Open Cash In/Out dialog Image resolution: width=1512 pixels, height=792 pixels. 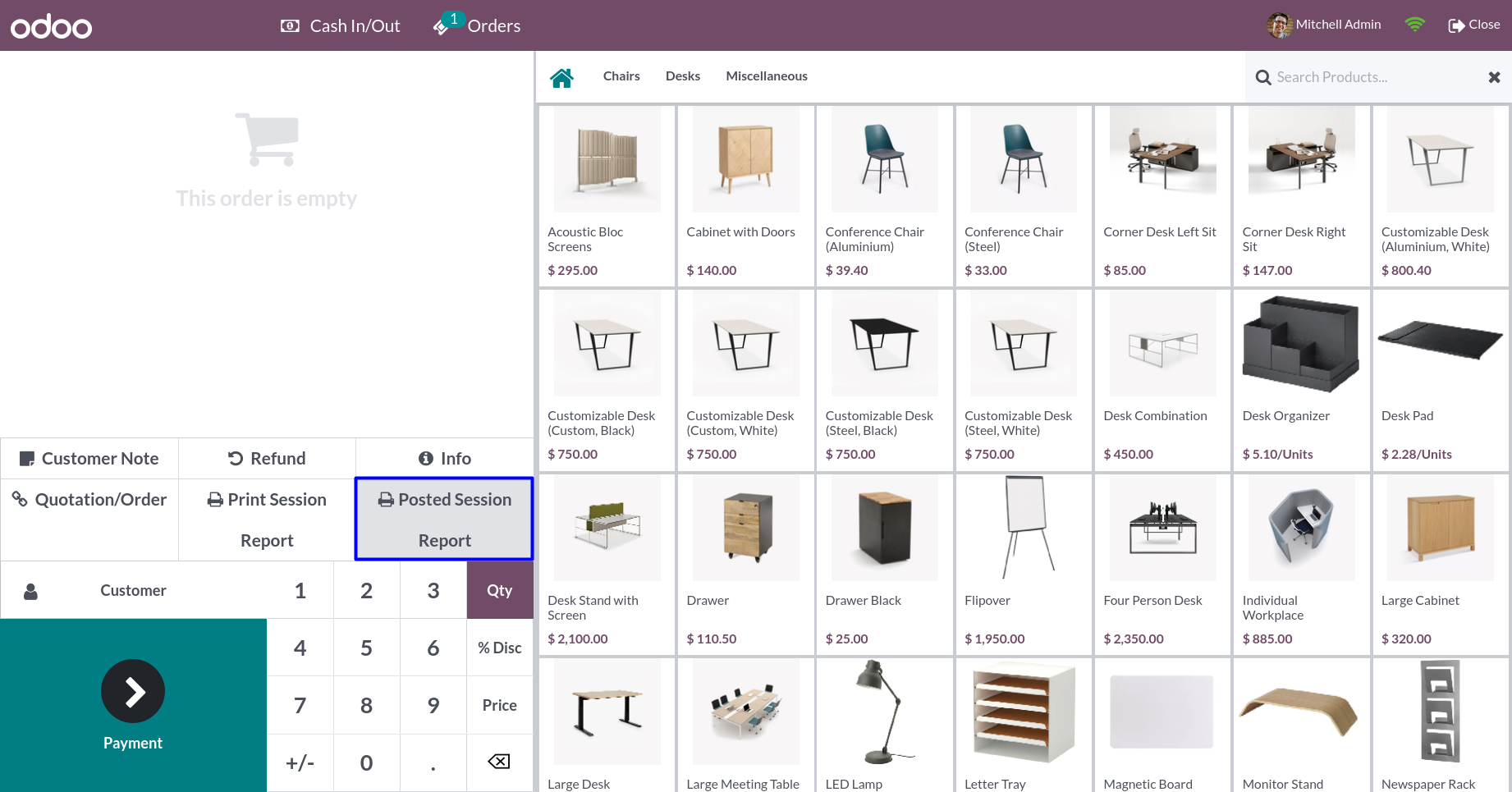(x=340, y=26)
